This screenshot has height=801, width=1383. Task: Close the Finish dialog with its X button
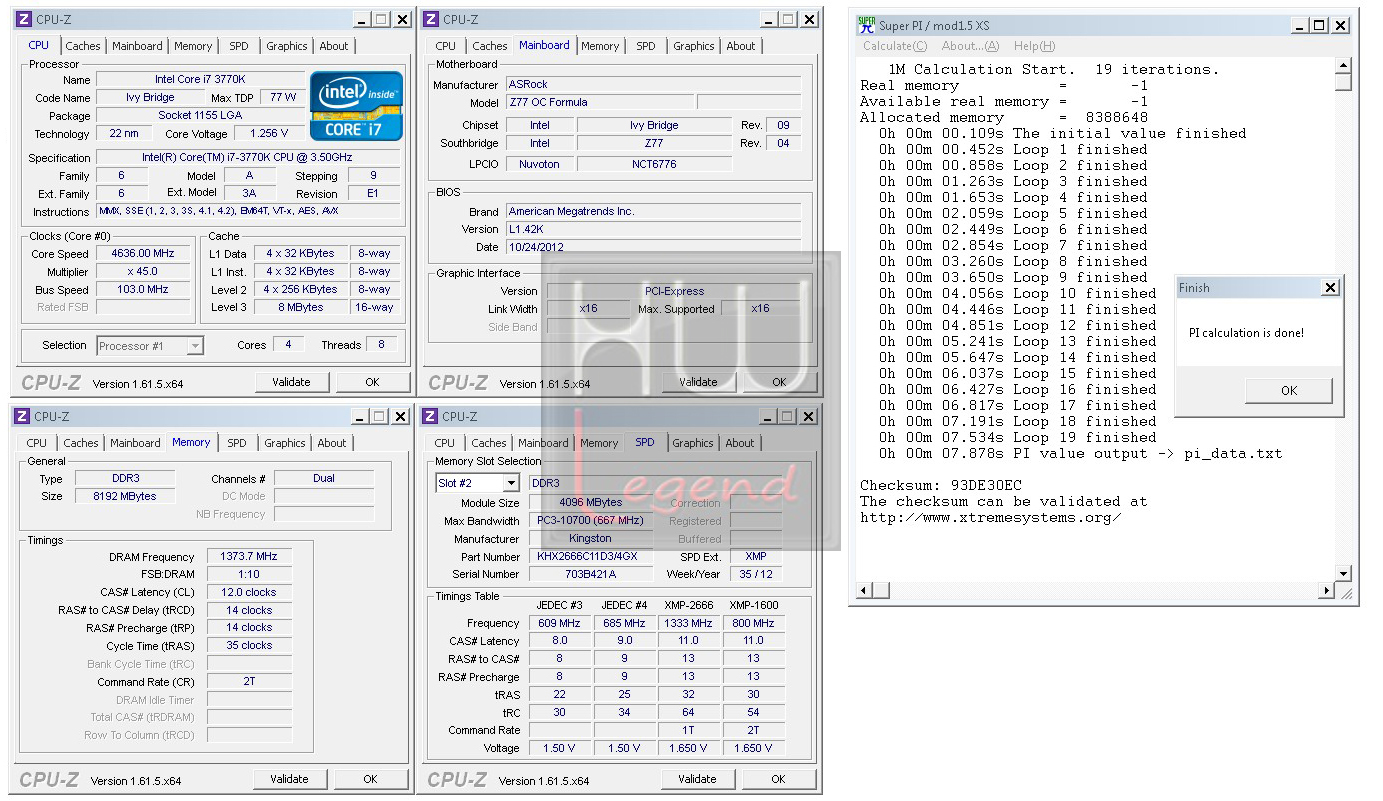pos(1330,288)
